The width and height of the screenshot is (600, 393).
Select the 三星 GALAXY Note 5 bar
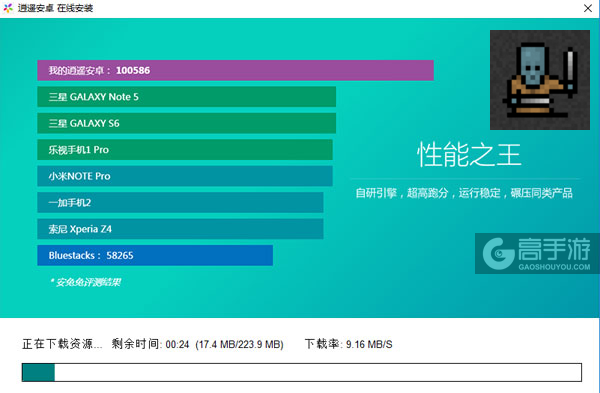pyautogui.click(x=186, y=97)
